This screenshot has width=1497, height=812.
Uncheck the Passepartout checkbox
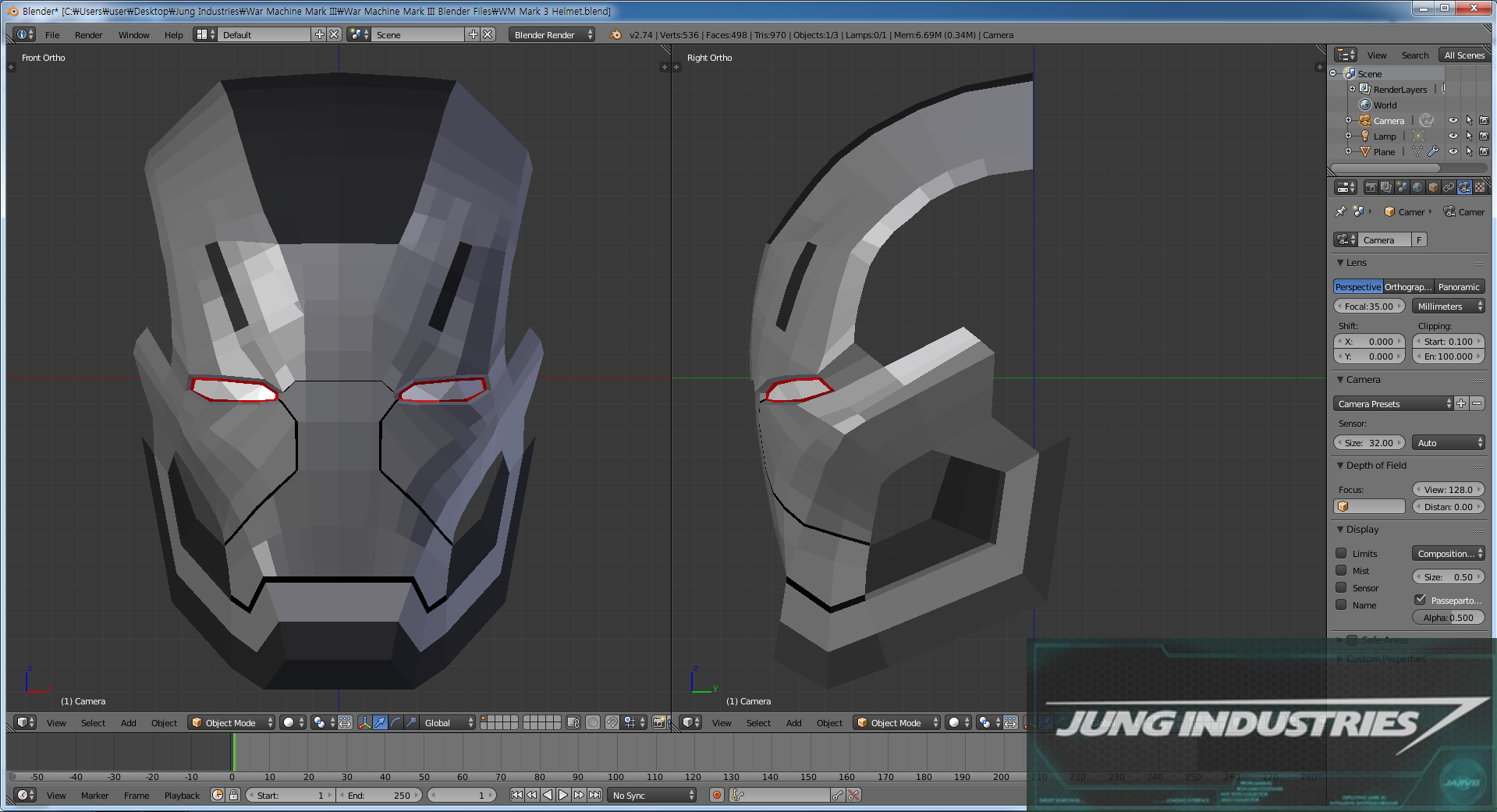point(1420,600)
